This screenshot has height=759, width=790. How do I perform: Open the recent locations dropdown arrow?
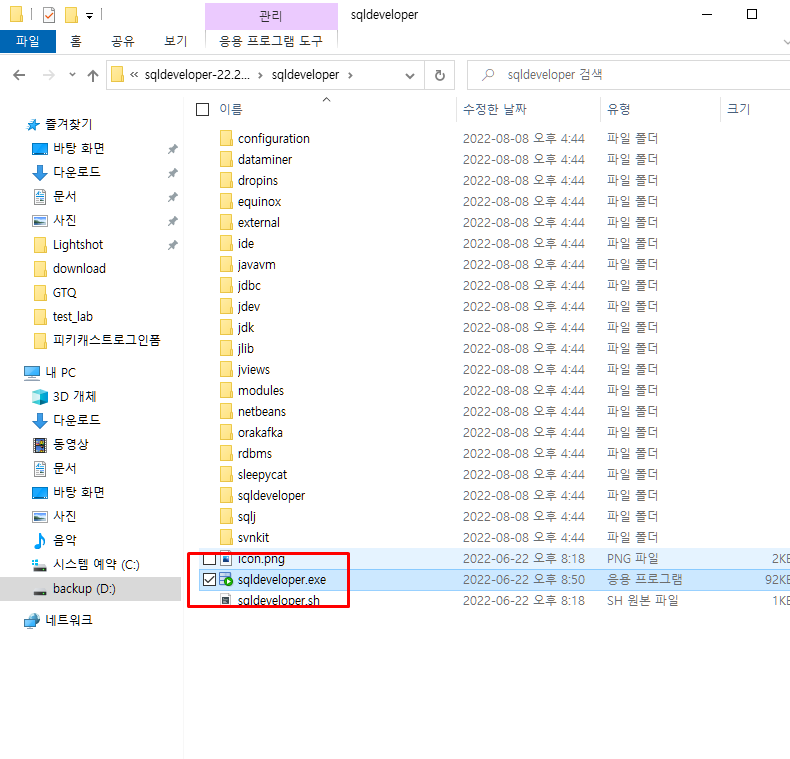click(x=72, y=75)
